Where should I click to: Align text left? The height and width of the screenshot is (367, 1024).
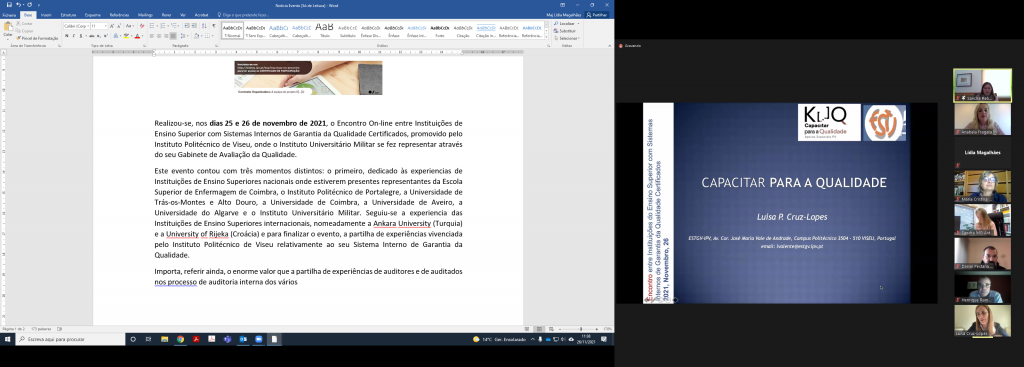tap(152, 36)
